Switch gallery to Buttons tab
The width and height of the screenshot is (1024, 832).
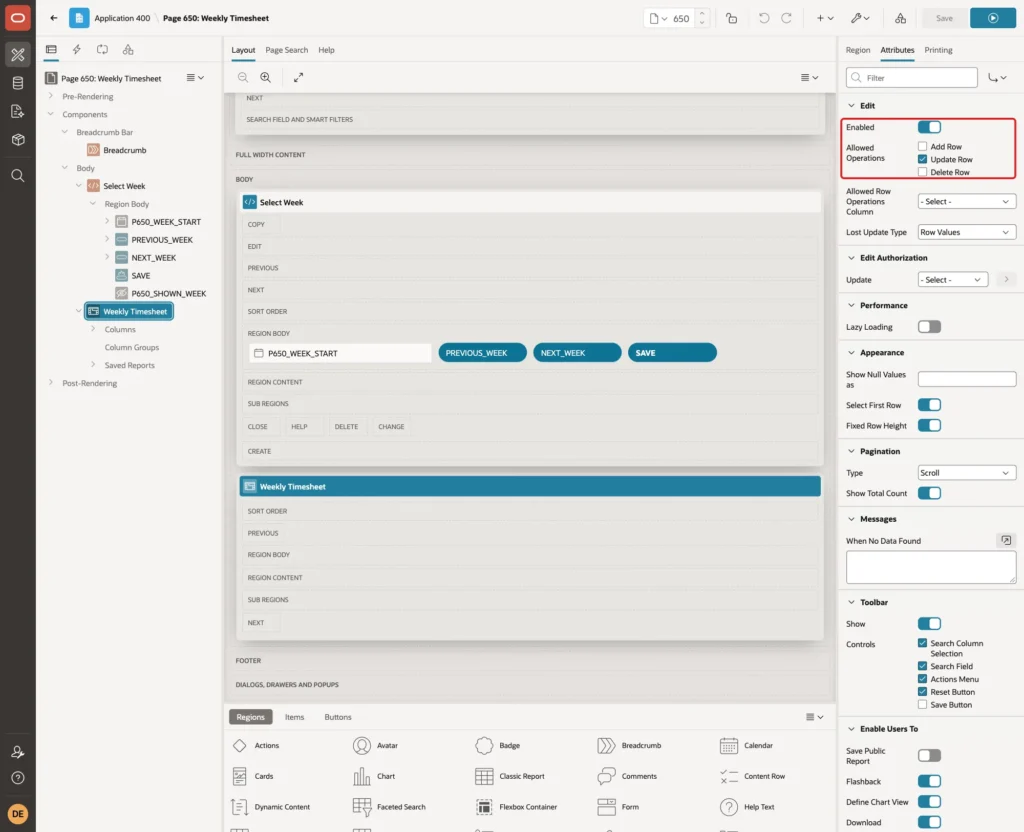(x=338, y=717)
